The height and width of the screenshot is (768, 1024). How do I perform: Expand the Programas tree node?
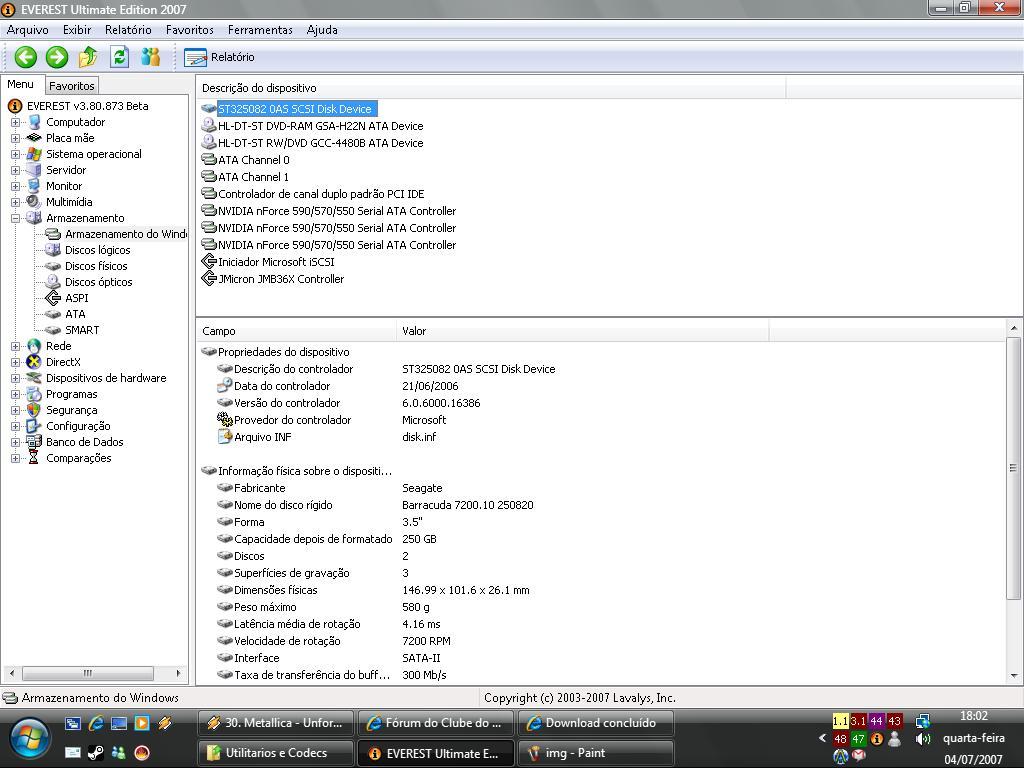[15, 394]
